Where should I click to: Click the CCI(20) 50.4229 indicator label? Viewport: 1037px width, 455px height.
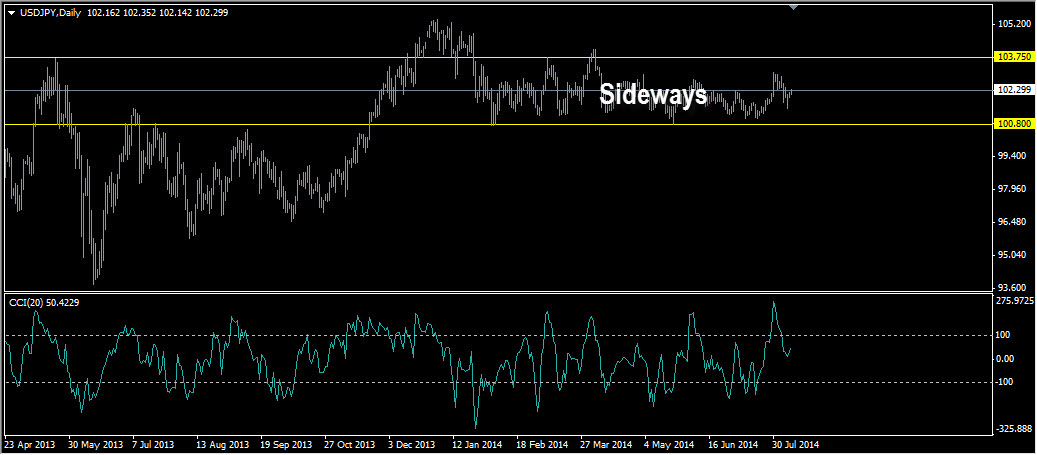42,302
